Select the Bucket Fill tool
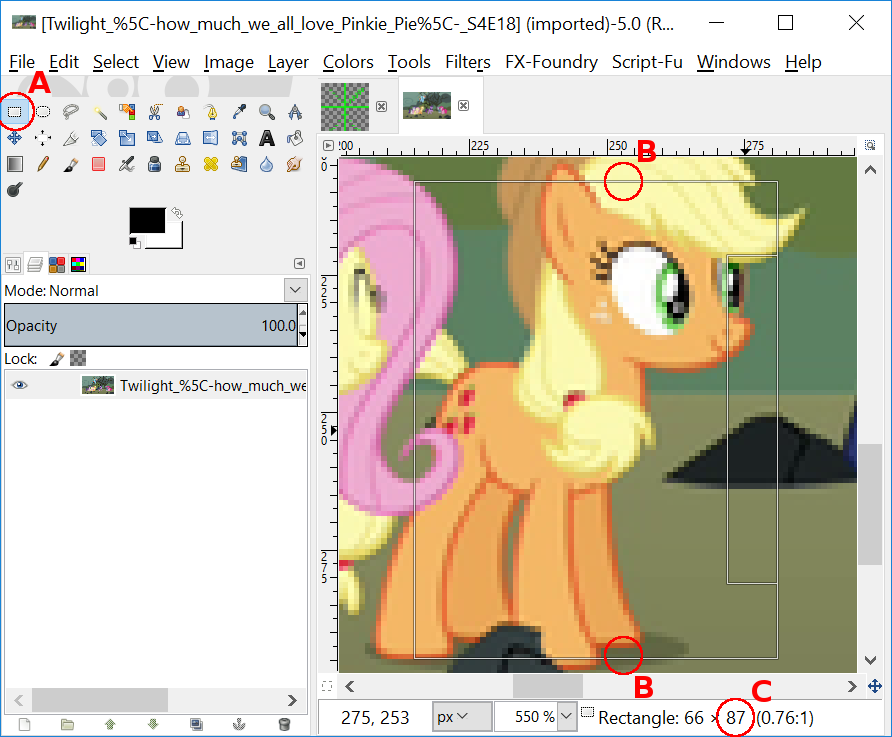This screenshot has height=737, width=892. tap(295, 138)
